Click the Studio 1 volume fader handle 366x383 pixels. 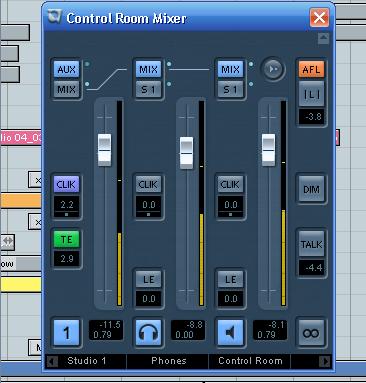(105, 150)
